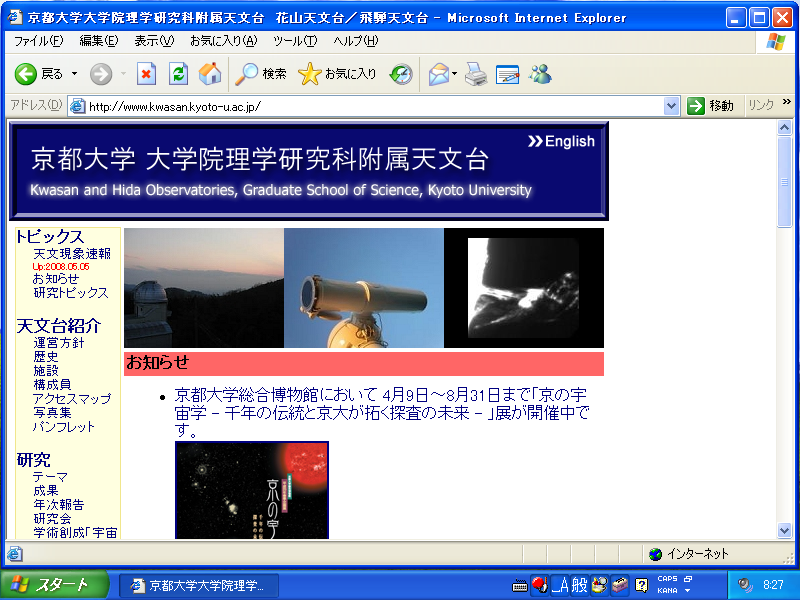
Task: Go to the Home page icon
Action: pyautogui.click(x=210, y=74)
